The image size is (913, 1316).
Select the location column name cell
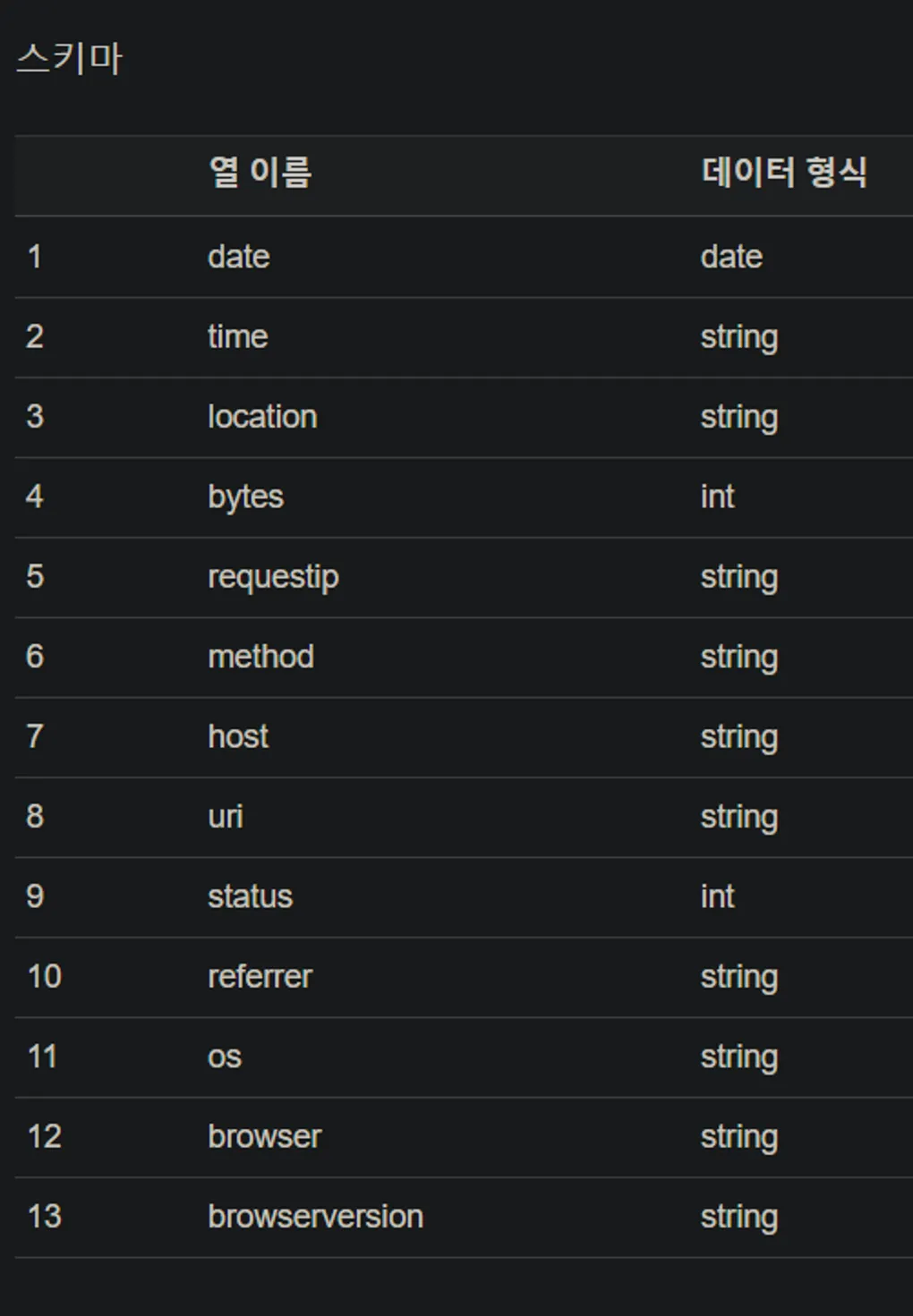[262, 417]
